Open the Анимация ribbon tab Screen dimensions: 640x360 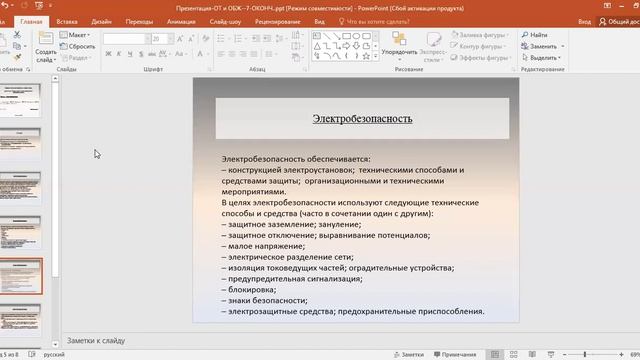(x=181, y=22)
